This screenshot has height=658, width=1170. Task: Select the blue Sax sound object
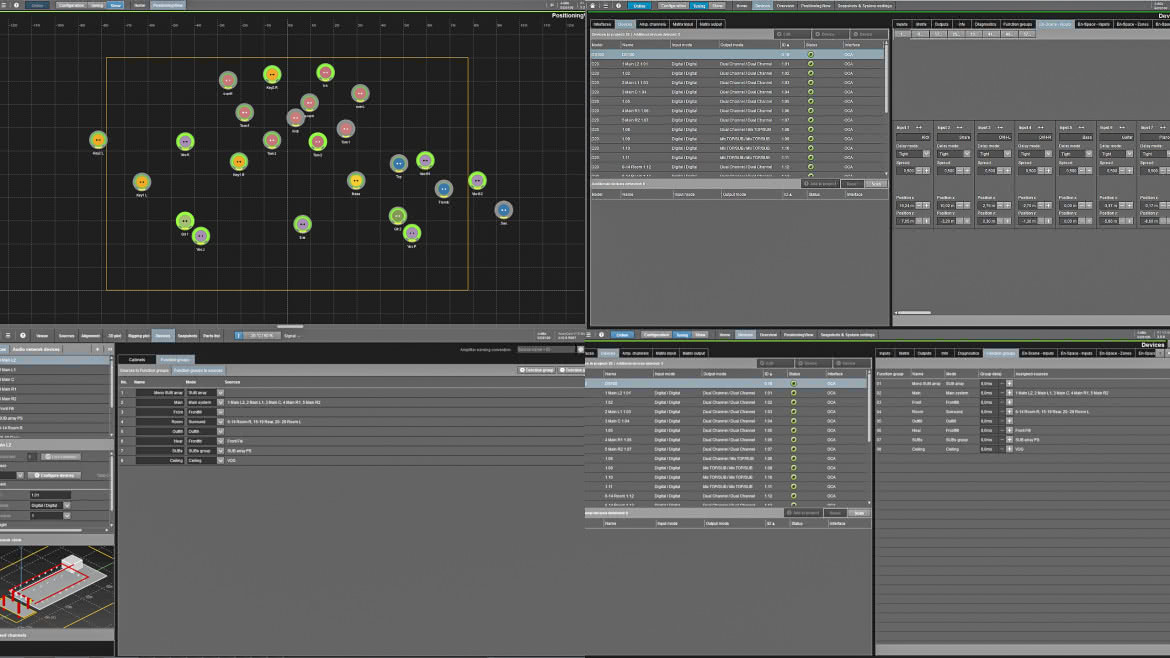tap(504, 210)
